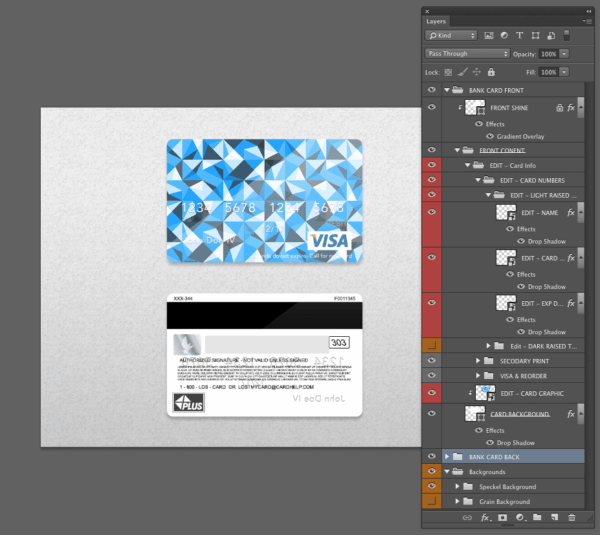
Task: Click fx badge on FRONT SHINE layer
Action: [x=571, y=108]
